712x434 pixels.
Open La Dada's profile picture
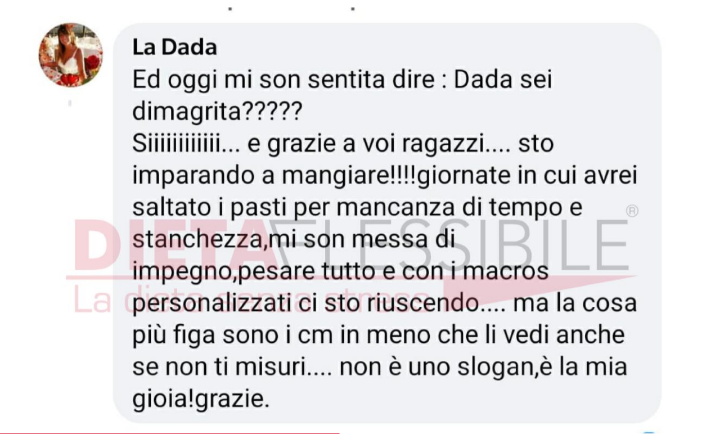70,55
